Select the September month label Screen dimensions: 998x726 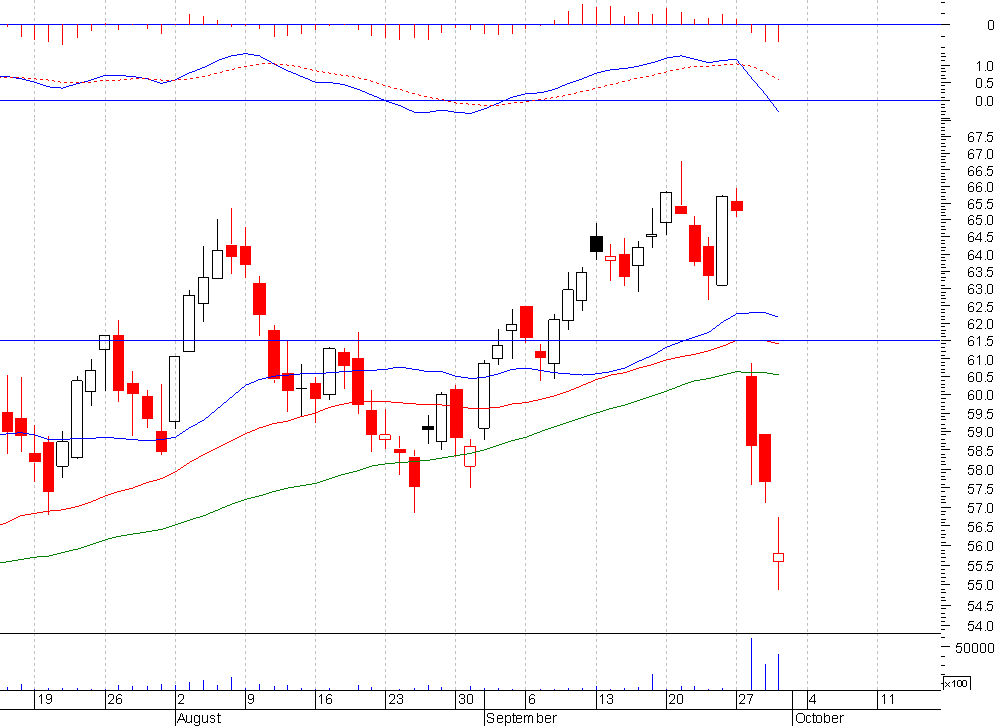(x=521, y=718)
